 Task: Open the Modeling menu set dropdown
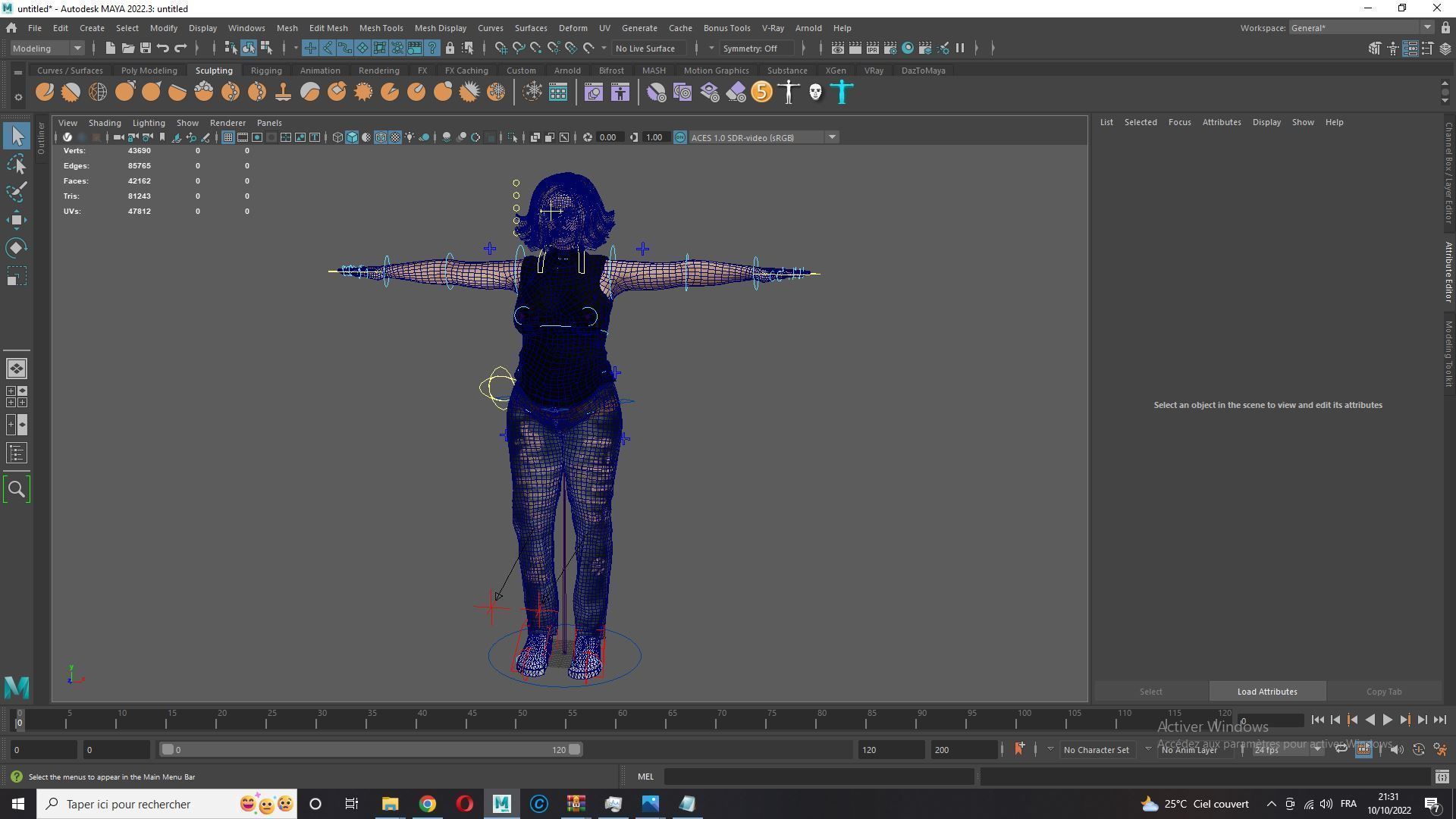(x=47, y=49)
